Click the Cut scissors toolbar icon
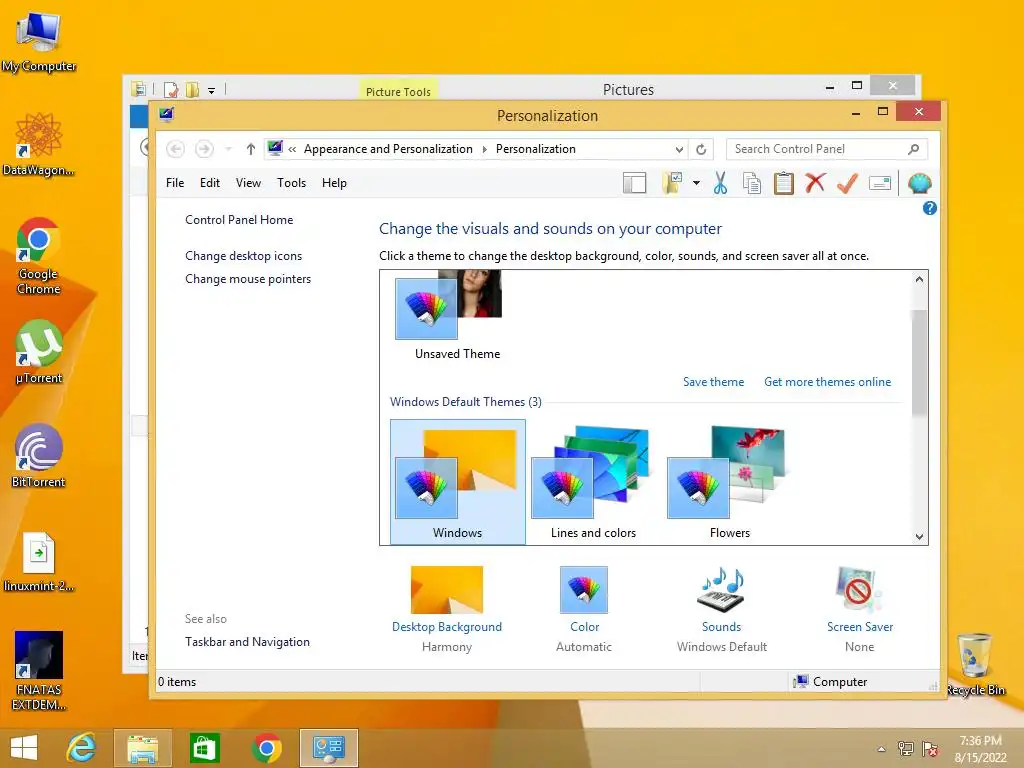Screen dimensions: 1024x768 tap(720, 184)
